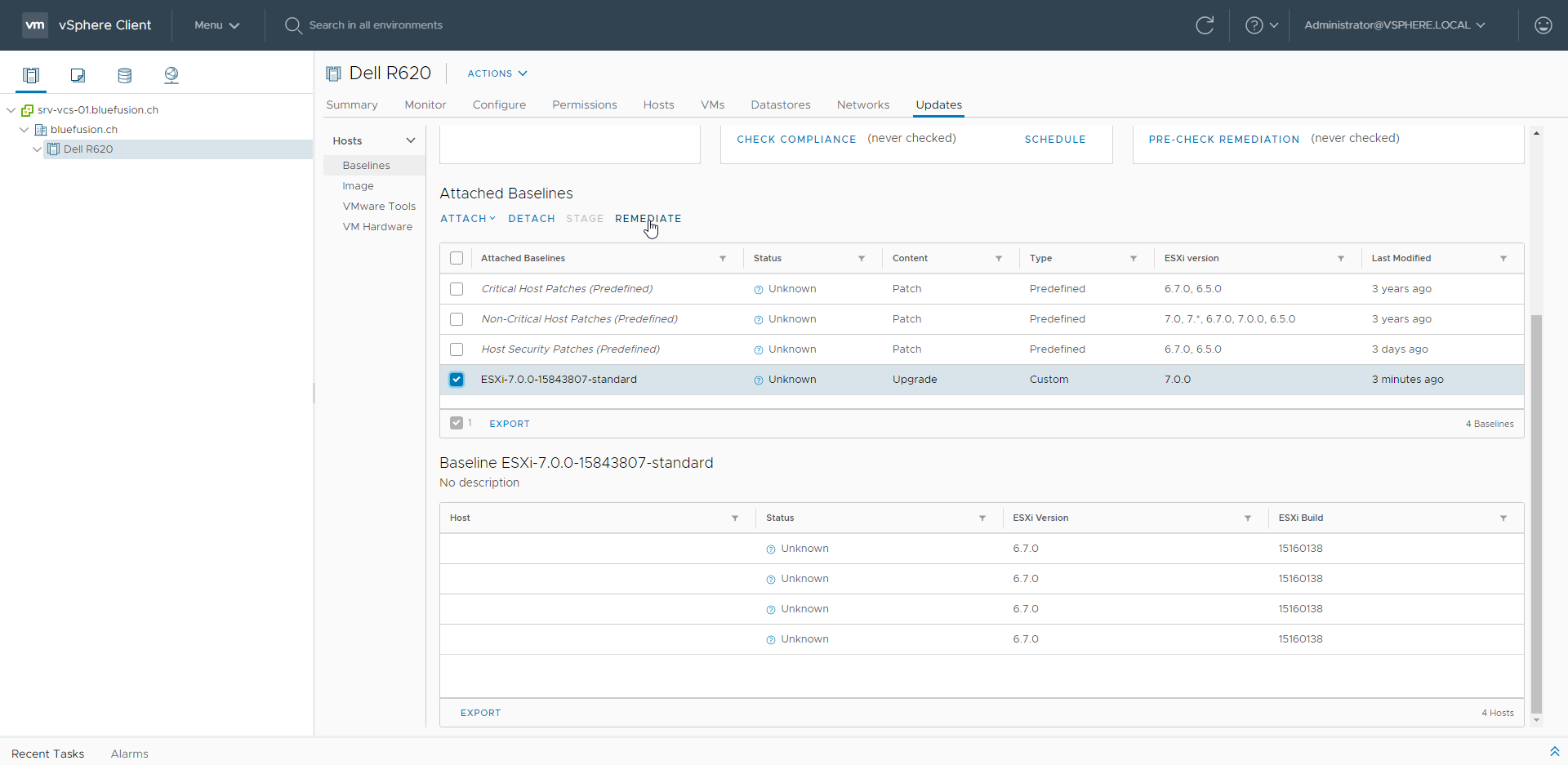Open the Administrator@VSPHERE.LOCAL user menu
The width and height of the screenshot is (1568, 765).
click(1394, 25)
